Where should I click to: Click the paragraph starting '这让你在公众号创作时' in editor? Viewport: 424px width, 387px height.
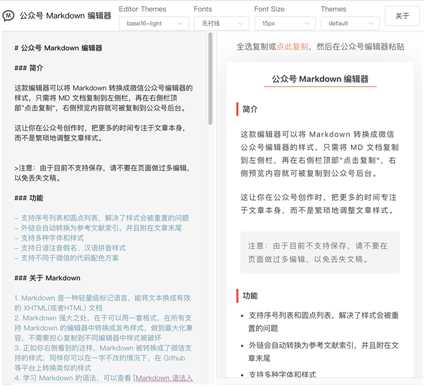[100, 133]
